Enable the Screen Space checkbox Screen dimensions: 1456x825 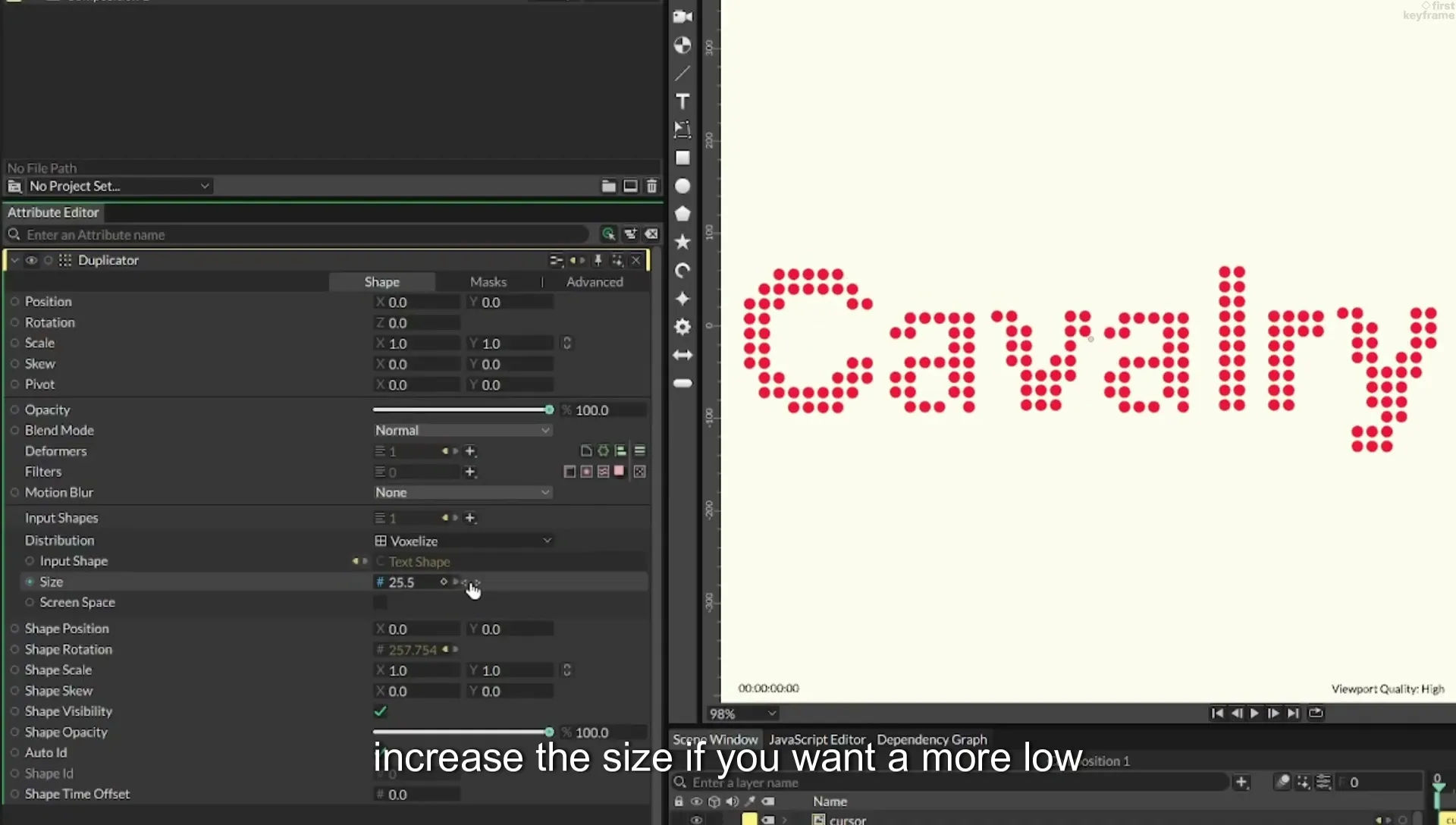[380, 602]
